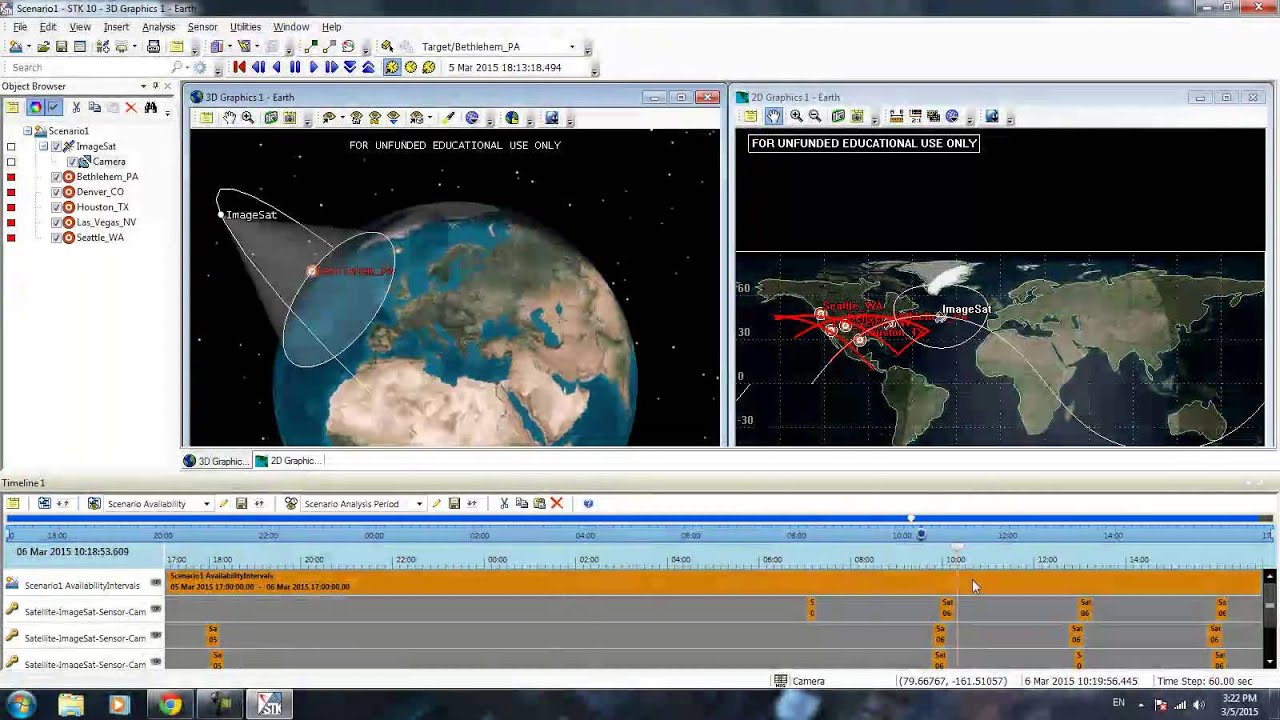Select the grab hand tool in the 2D Graphics toolbar
Image resolution: width=1280 pixels, height=720 pixels.
[x=773, y=117]
